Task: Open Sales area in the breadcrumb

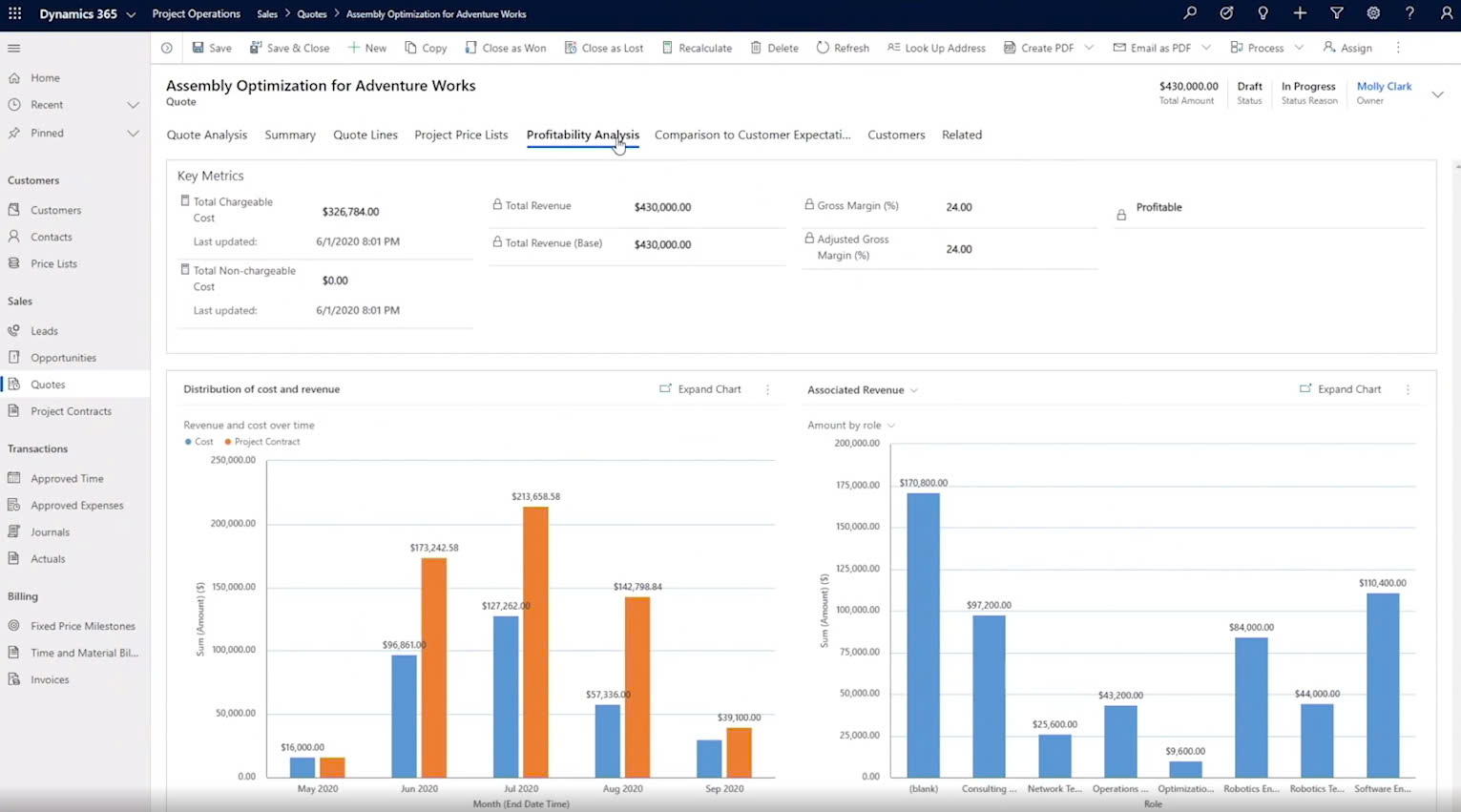Action: (267, 14)
